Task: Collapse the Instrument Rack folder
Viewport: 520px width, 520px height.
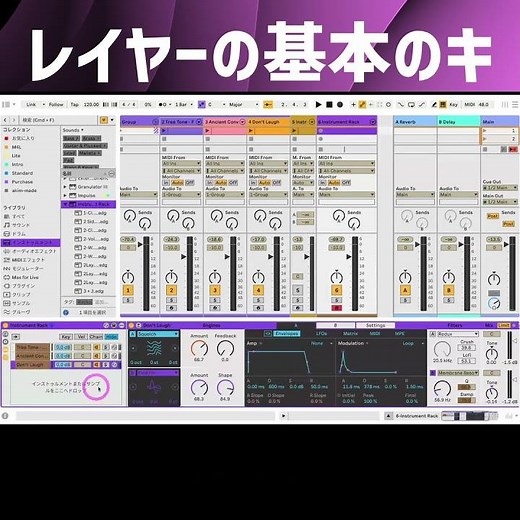Action: click(x=66, y=204)
